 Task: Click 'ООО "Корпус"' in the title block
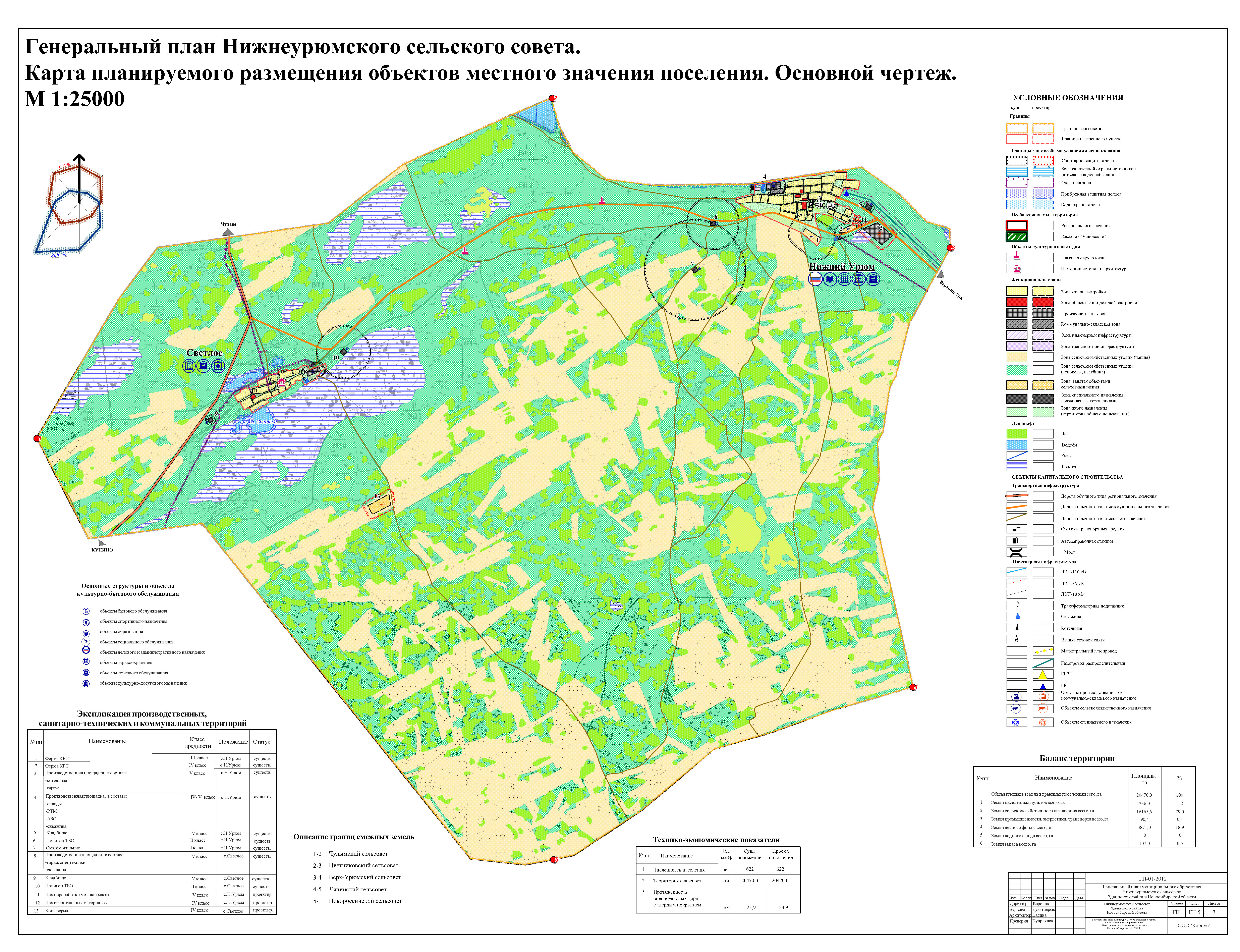point(1194,925)
